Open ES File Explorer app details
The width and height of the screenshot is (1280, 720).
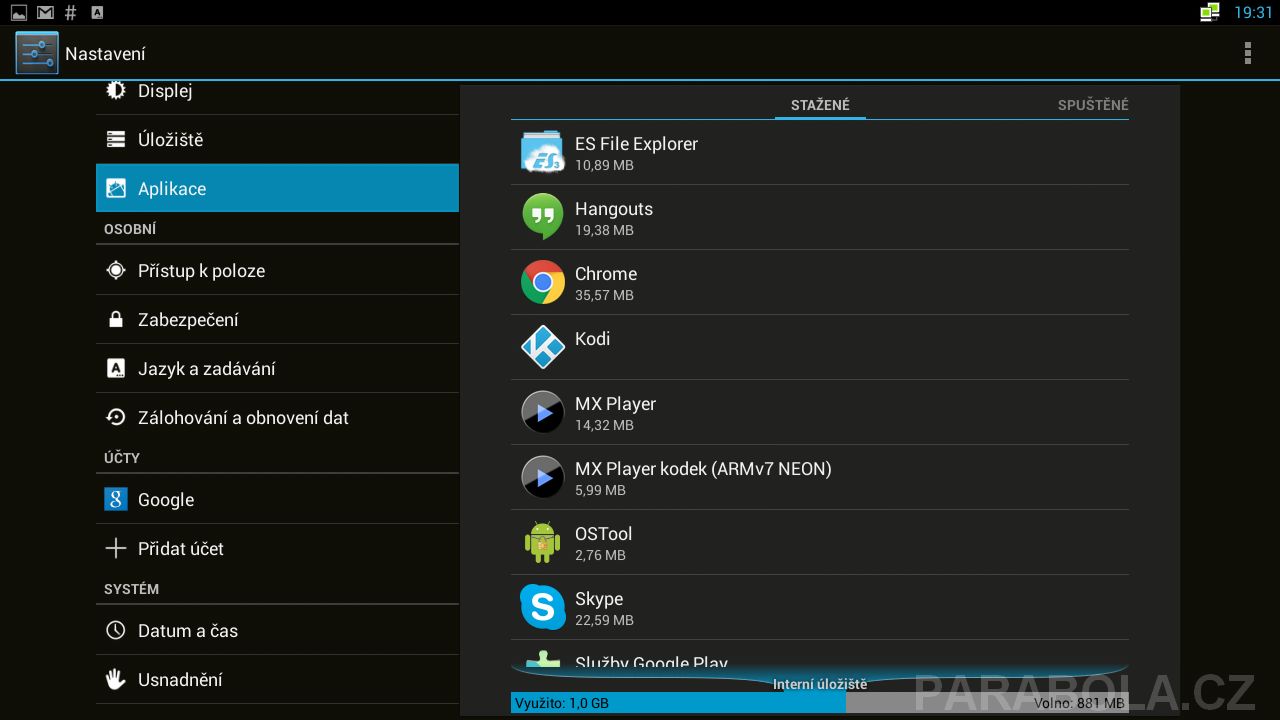tap(820, 152)
